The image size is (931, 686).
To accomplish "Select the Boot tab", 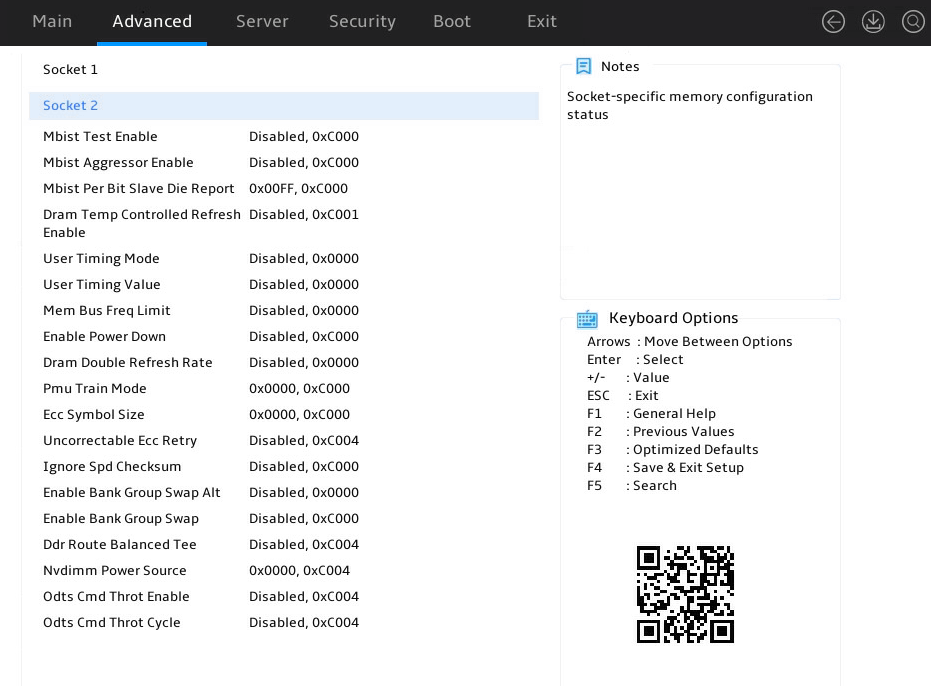I will (x=452, y=21).
